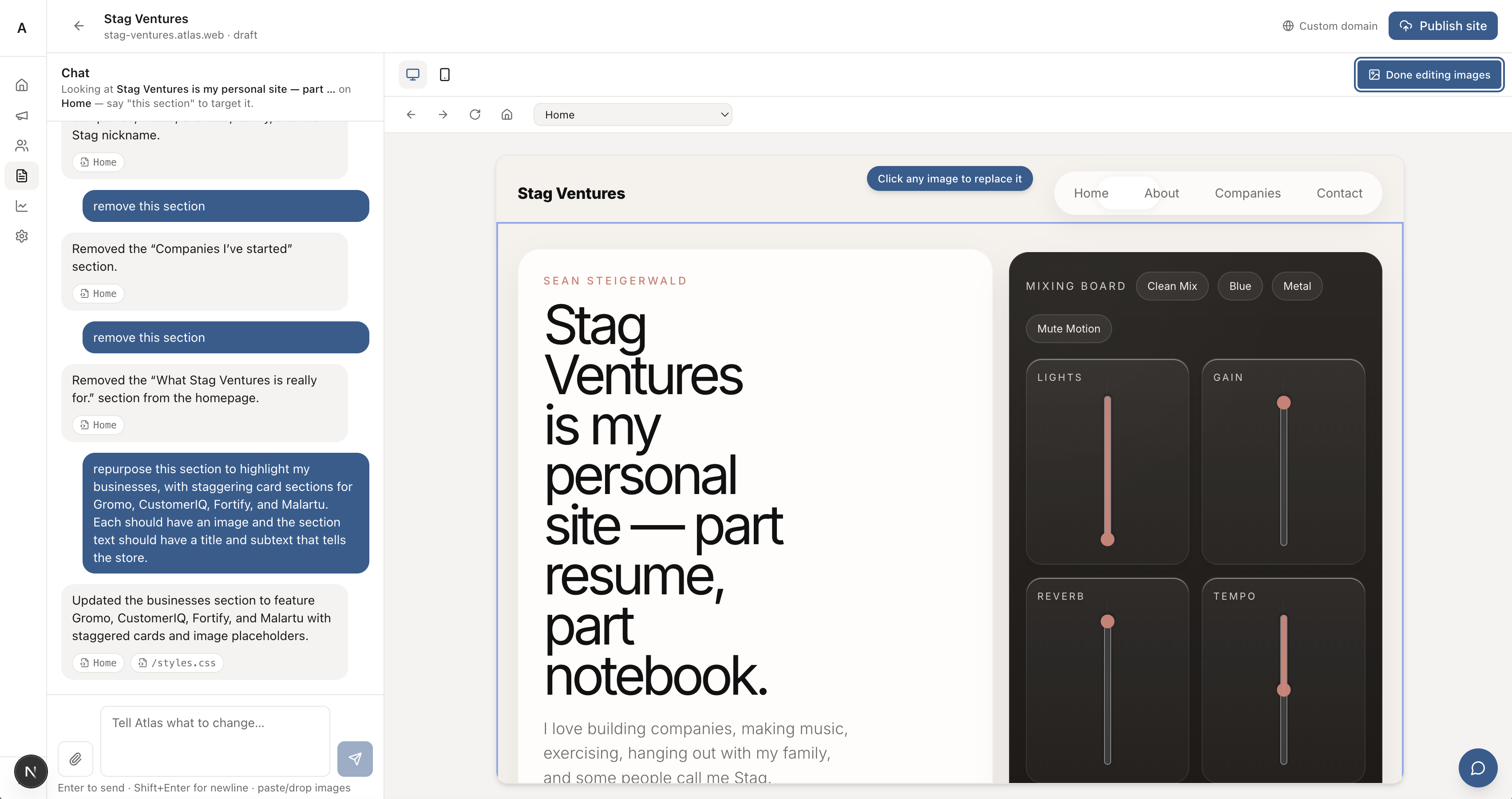Go back in the preview browser bar
The image size is (1512, 799).
coord(411,115)
